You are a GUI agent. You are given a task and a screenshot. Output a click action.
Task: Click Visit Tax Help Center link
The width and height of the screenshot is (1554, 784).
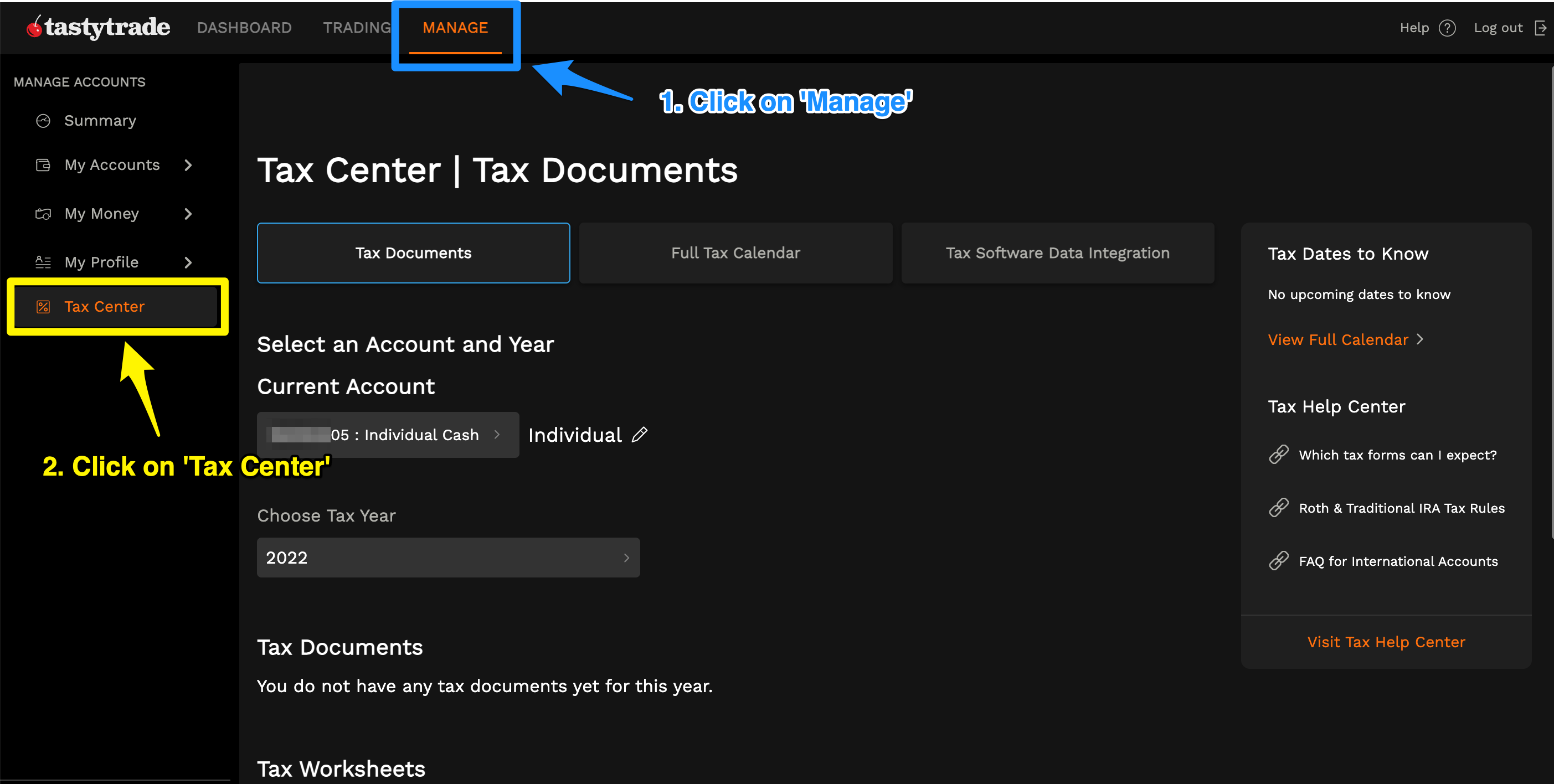click(1386, 642)
